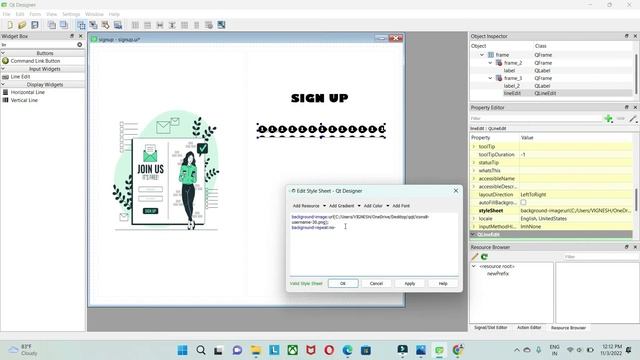This screenshot has height=360, width=640.
Task: Click OK in Edit Style Sheet dialog
Action: (343, 283)
